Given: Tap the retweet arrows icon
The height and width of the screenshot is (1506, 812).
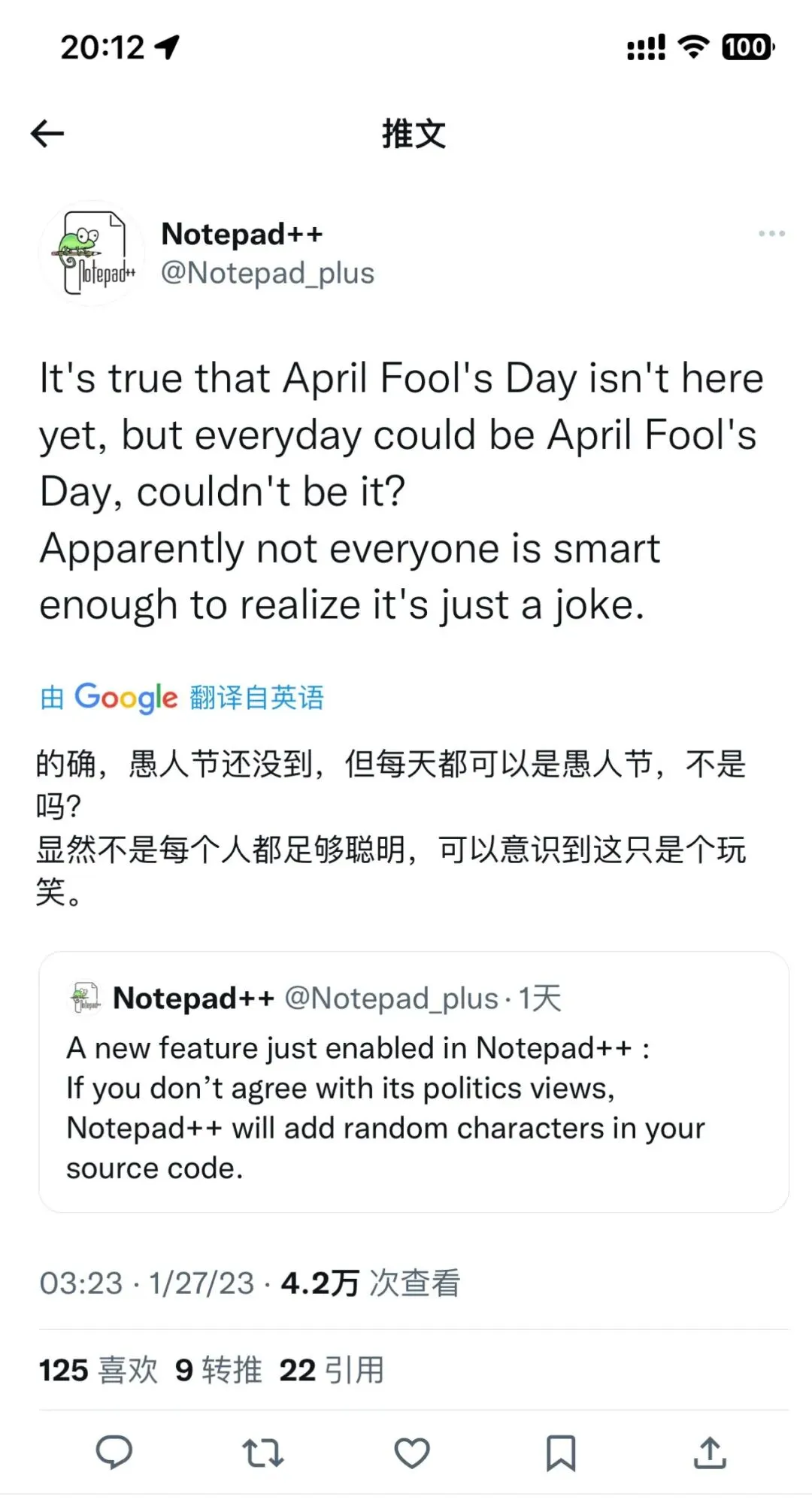Looking at the screenshot, I should click(263, 1453).
